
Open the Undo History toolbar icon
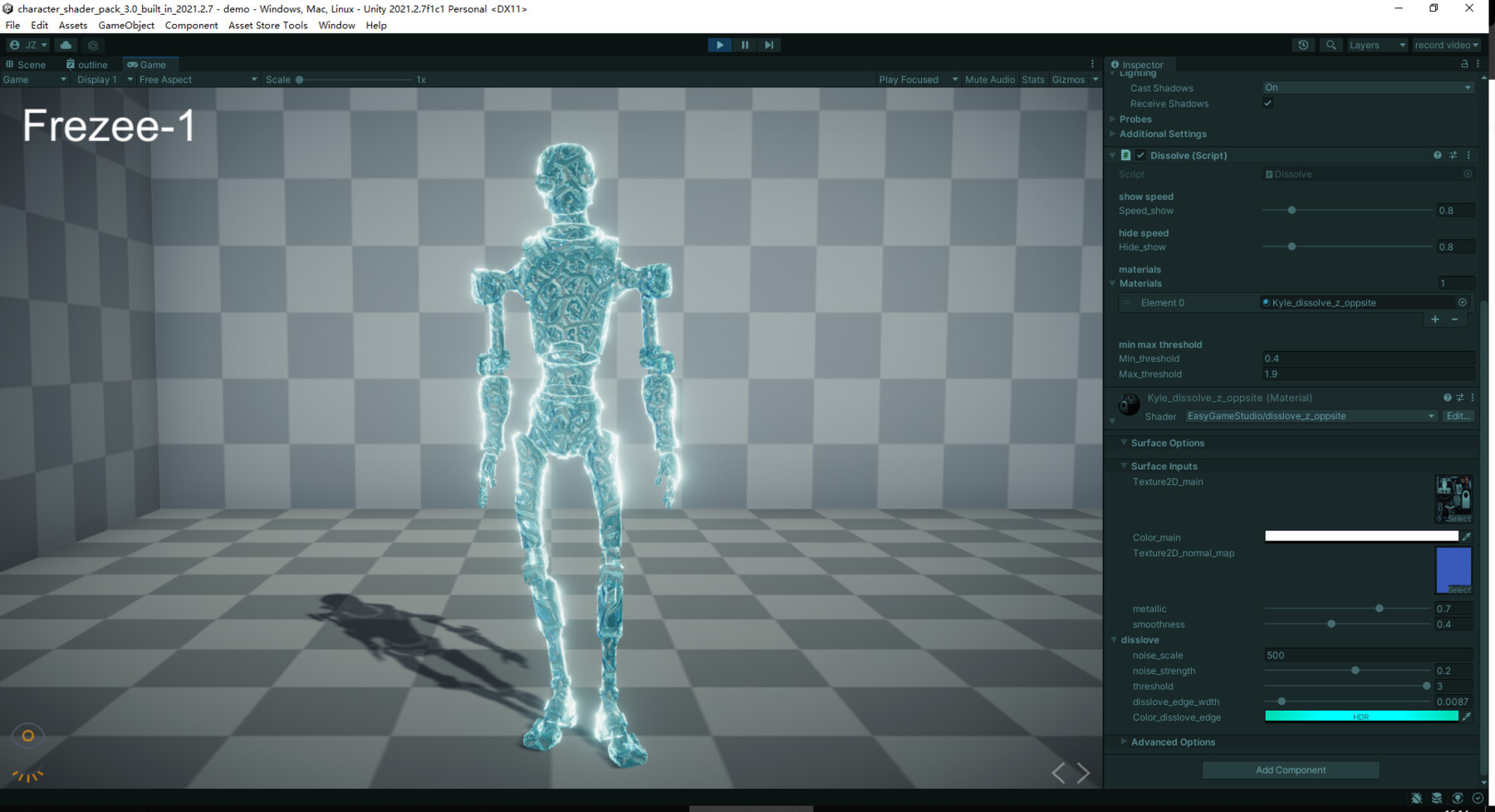[1303, 45]
